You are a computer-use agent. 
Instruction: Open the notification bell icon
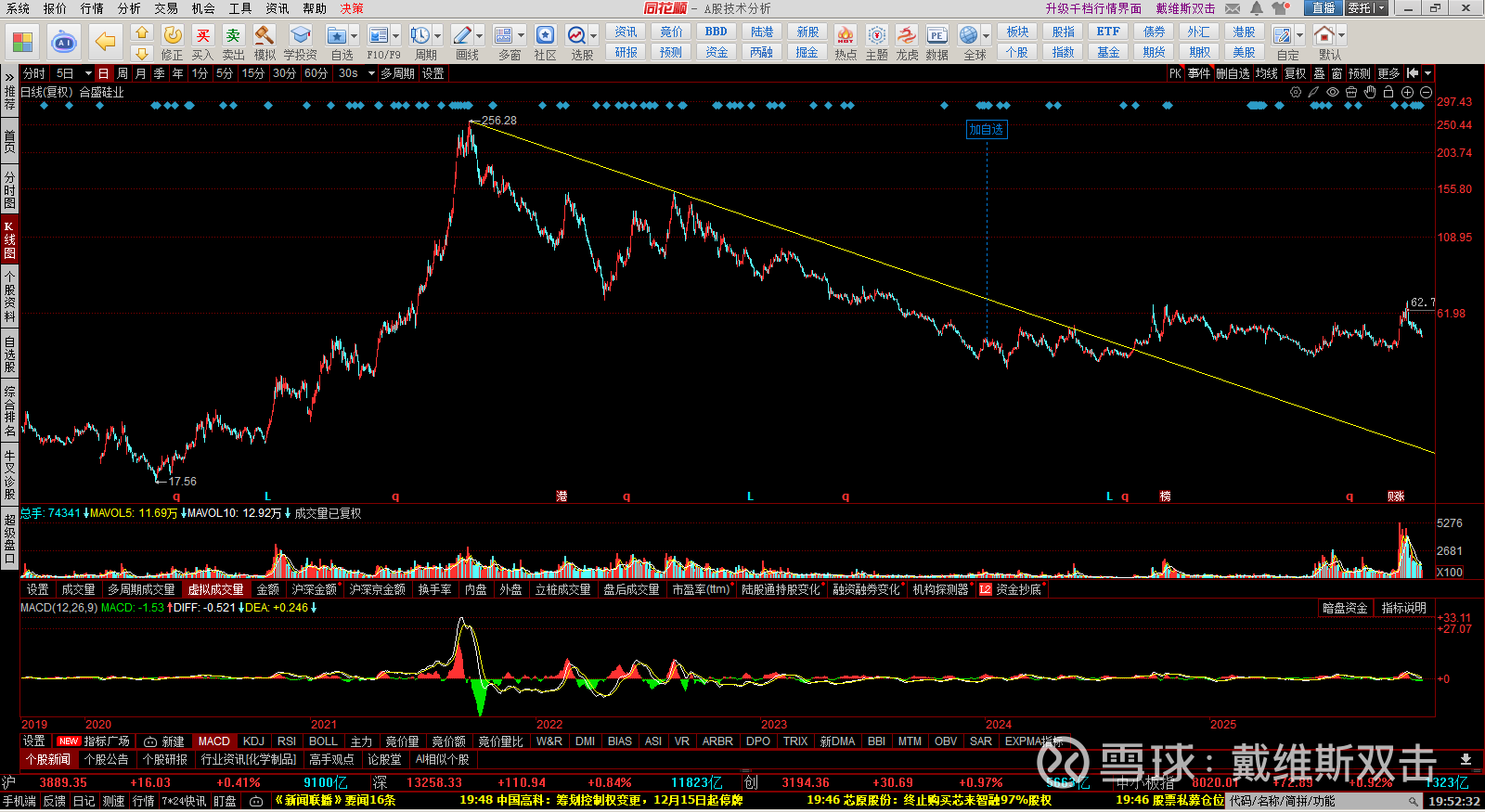(x=1257, y=8)
